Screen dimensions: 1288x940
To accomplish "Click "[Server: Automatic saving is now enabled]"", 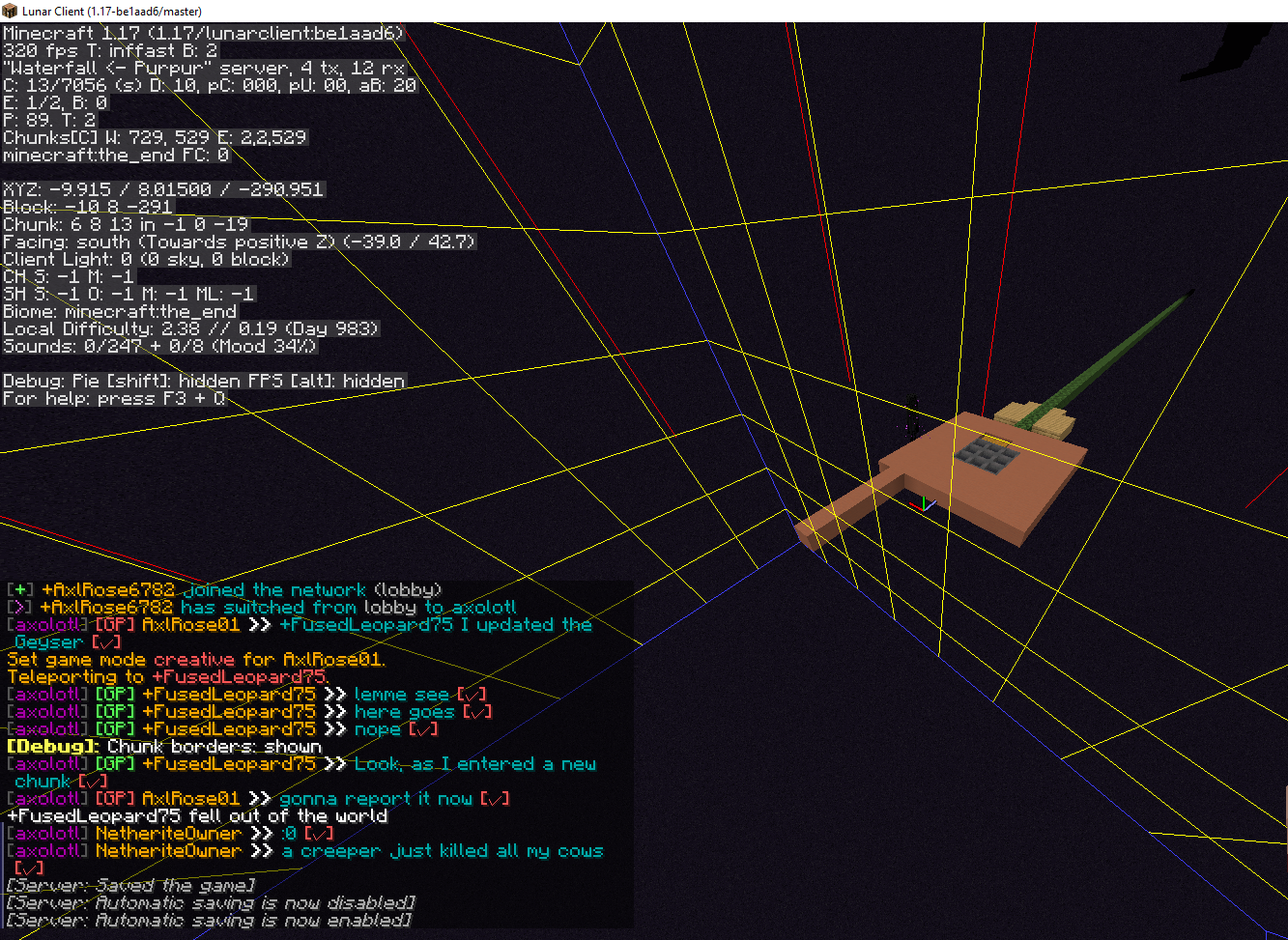I will click(209, 921).
